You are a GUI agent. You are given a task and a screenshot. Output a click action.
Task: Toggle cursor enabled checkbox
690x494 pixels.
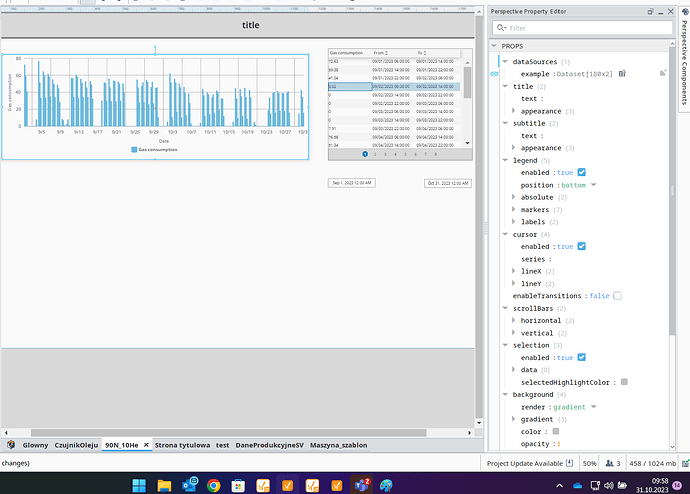click(x=581, y=246)
